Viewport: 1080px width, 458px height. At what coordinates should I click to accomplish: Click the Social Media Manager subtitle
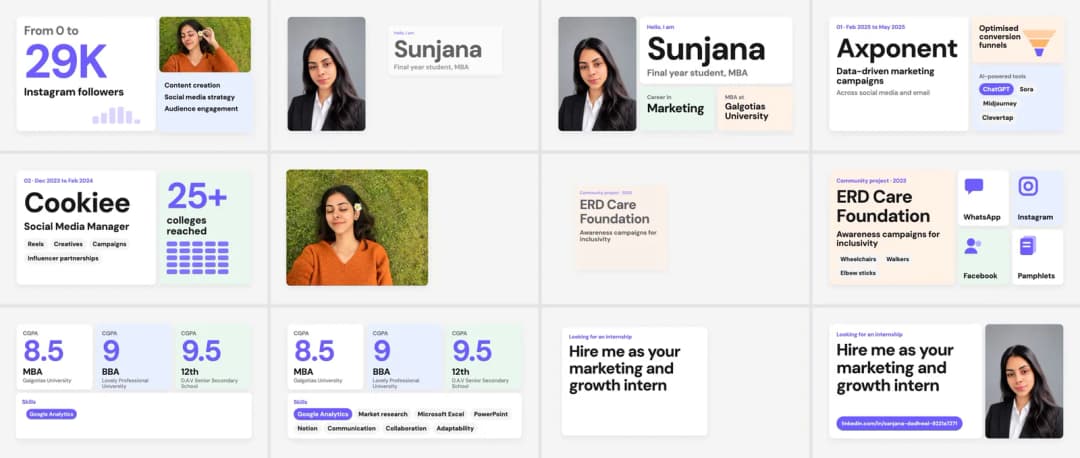[76, 227]
